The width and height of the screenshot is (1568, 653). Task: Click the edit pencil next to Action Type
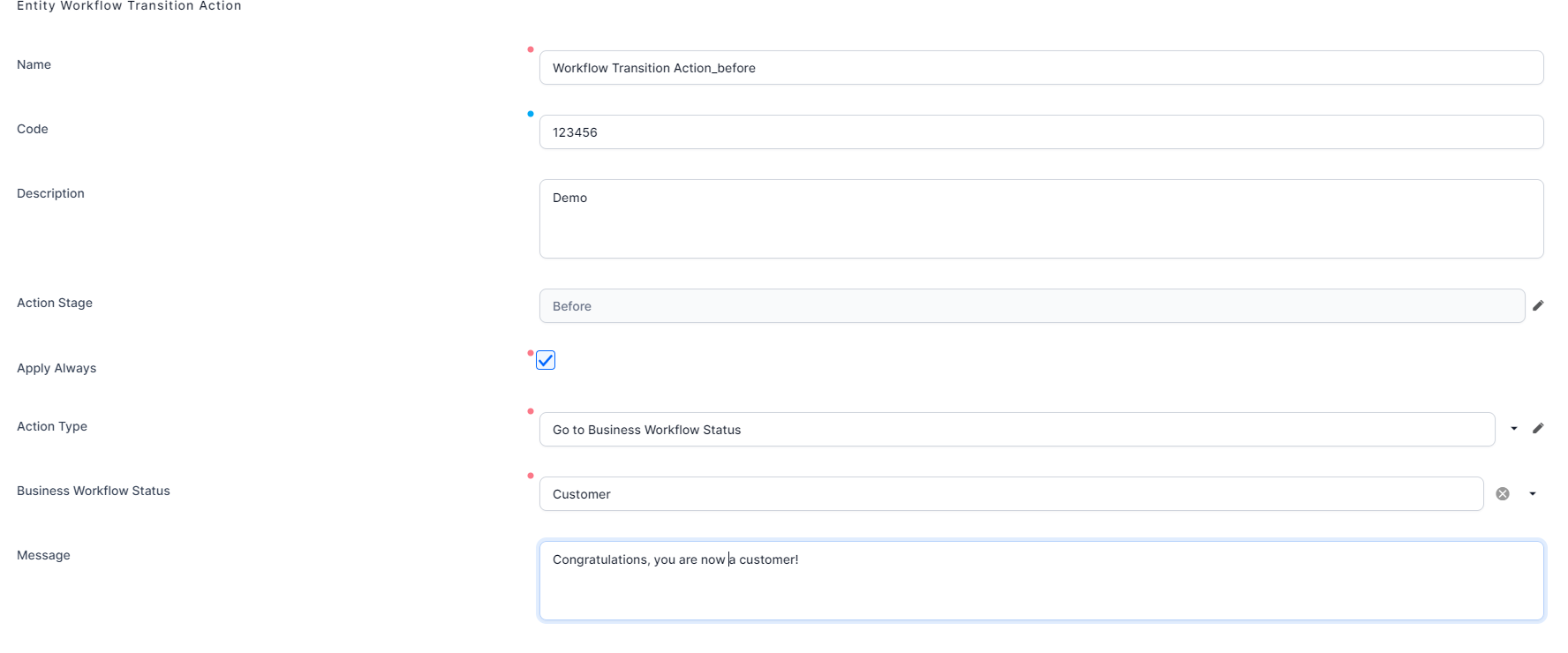point(1538,428)
